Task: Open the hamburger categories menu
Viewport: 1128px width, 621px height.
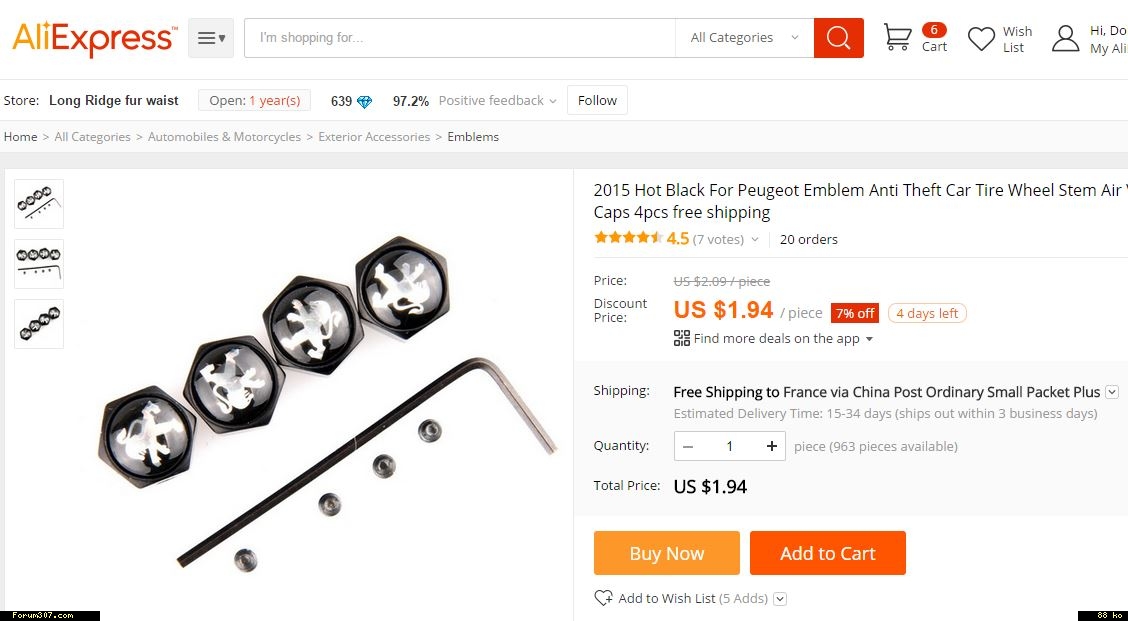Action: click(210, 38)
